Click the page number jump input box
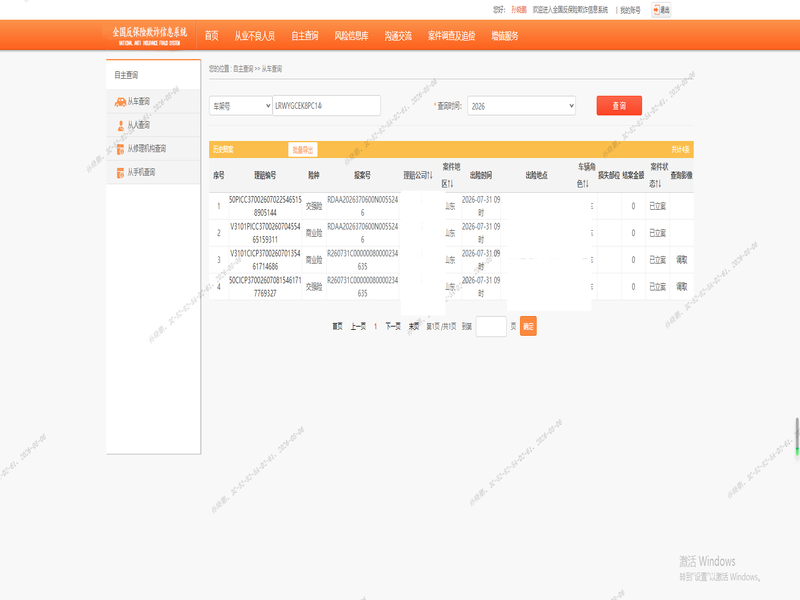 [x=491, y=326]
